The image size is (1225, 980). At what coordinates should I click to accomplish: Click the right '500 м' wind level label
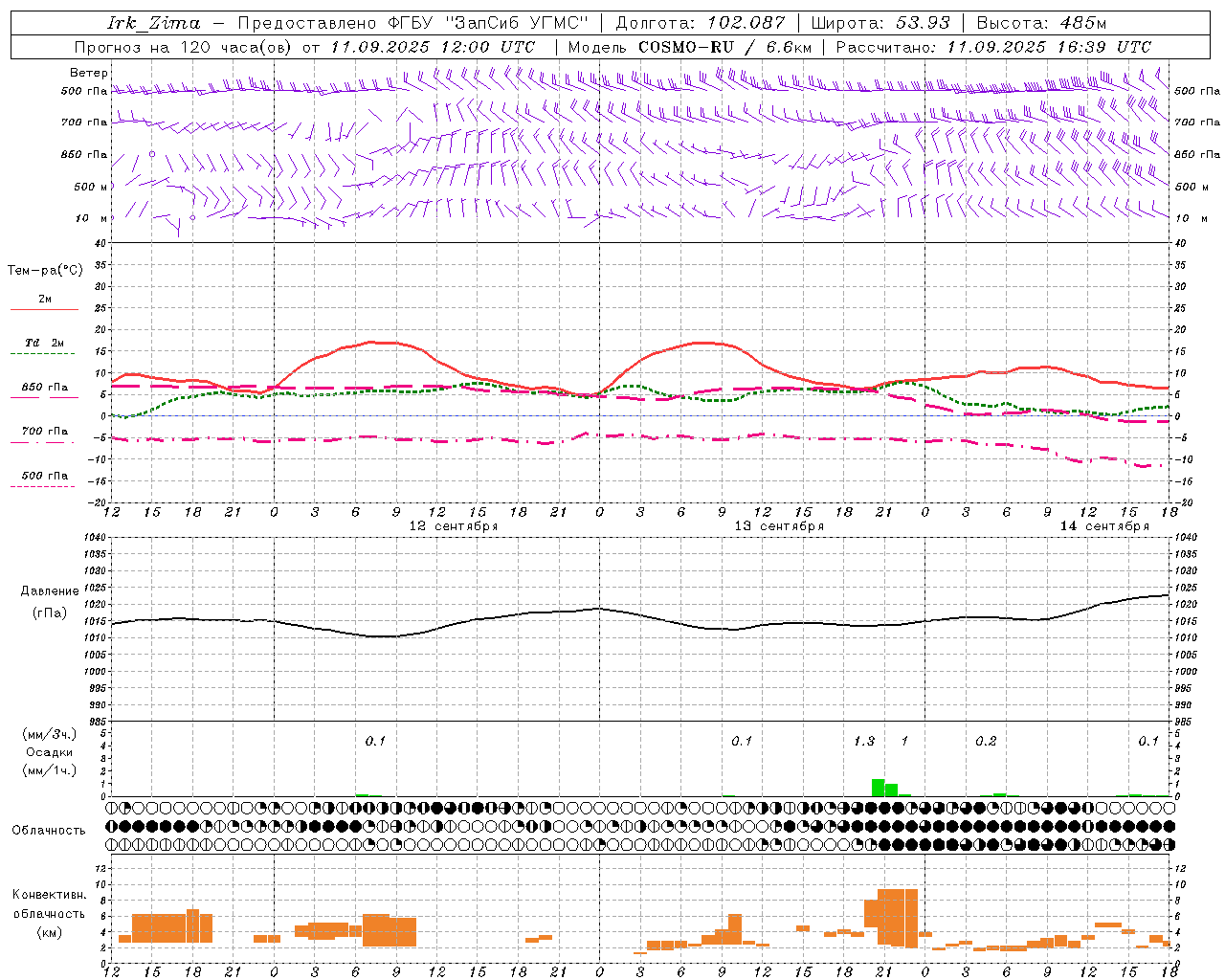pos(1192,187)
